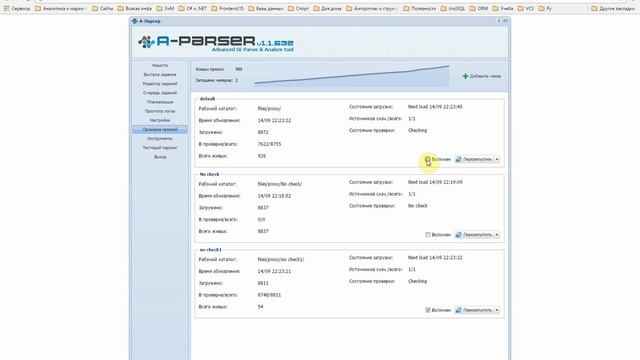Open the VCS bookmark folder
The image size is (640, 360).
[x=526, y=8]
